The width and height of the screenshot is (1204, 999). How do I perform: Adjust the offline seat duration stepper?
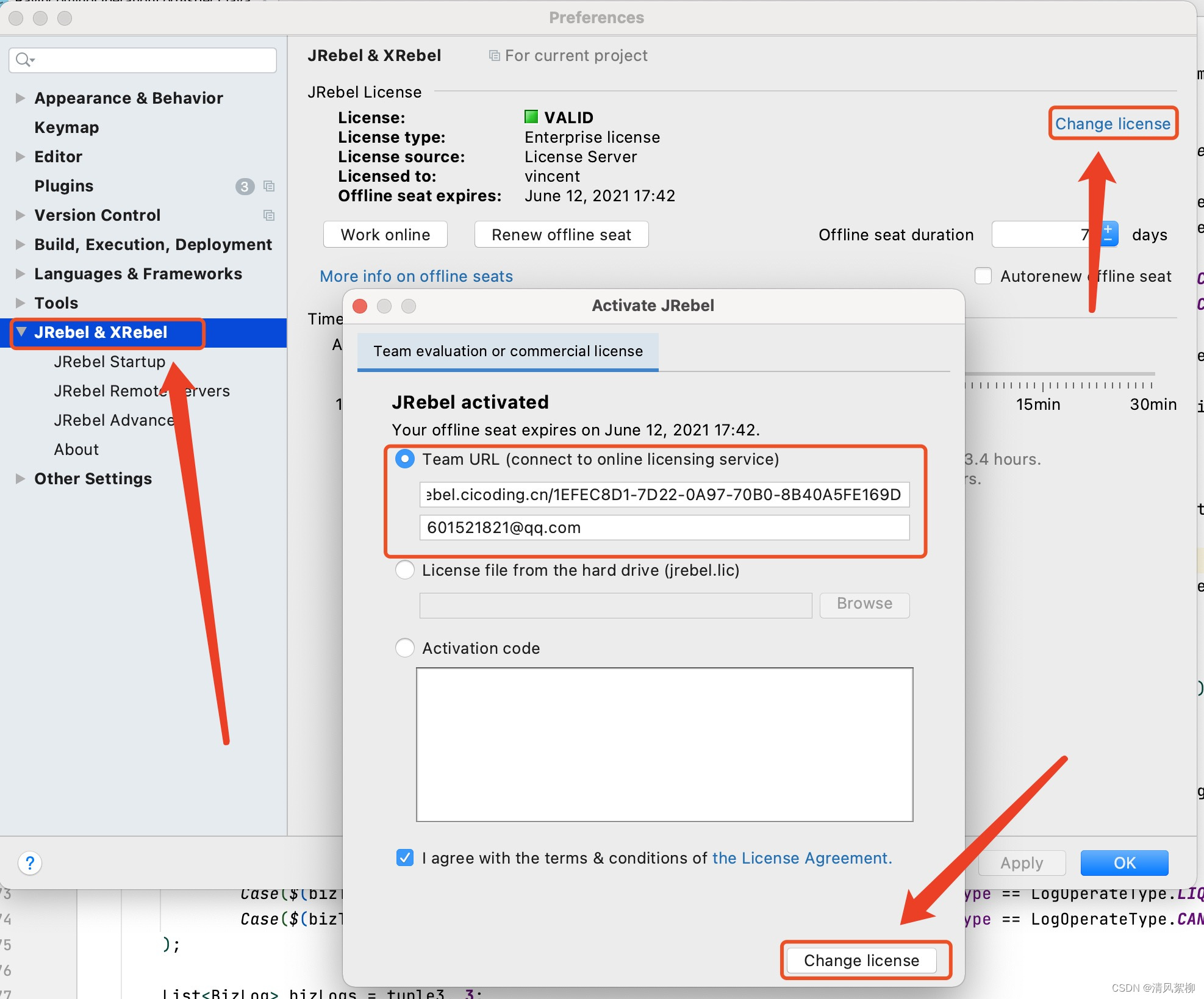(1109, 234)
